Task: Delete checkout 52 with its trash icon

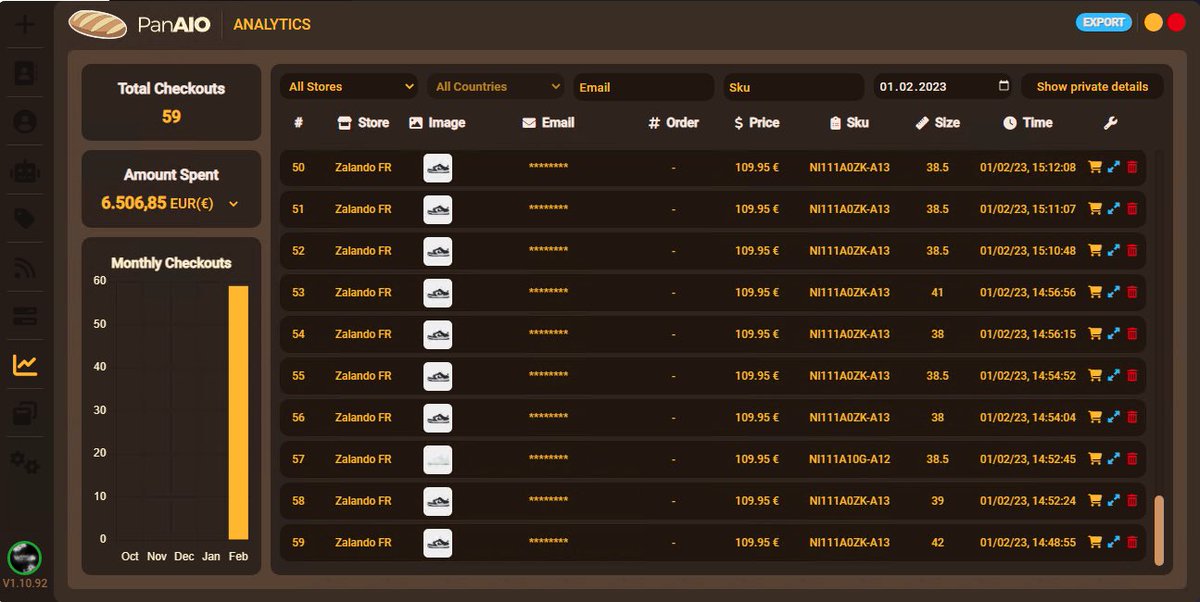Action: [x=1132, y=251]
